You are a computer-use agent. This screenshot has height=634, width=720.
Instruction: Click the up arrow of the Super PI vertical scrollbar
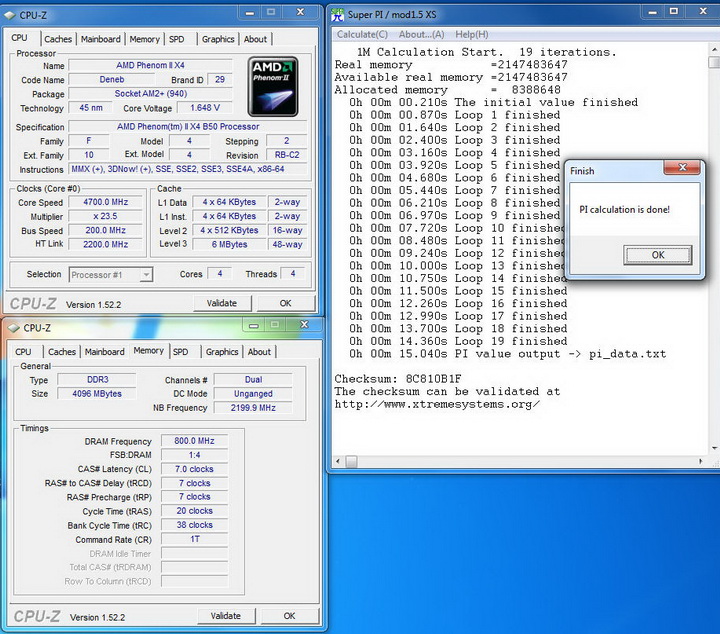pyautogui.click(x=713, y=50)
